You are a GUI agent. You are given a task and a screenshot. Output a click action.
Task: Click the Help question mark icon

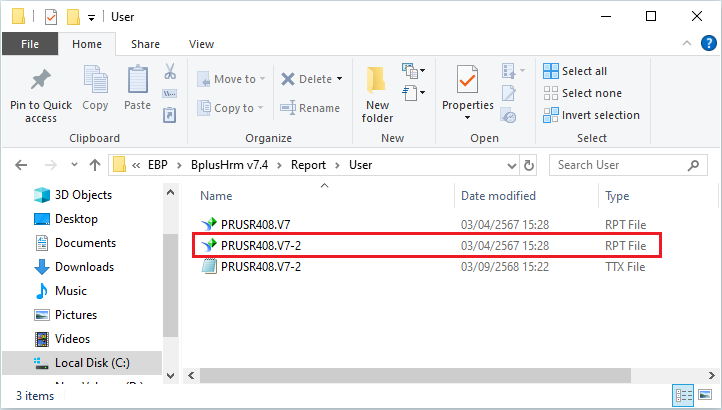709,44
